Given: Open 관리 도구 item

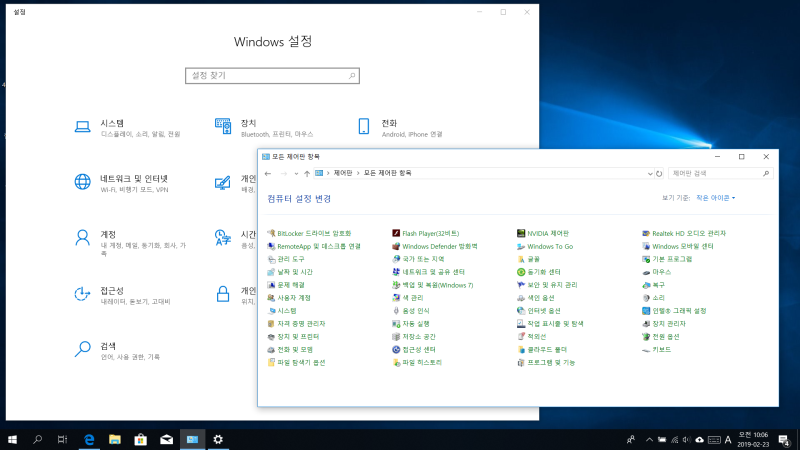Looking at the screenshot, I should [286, 259].
